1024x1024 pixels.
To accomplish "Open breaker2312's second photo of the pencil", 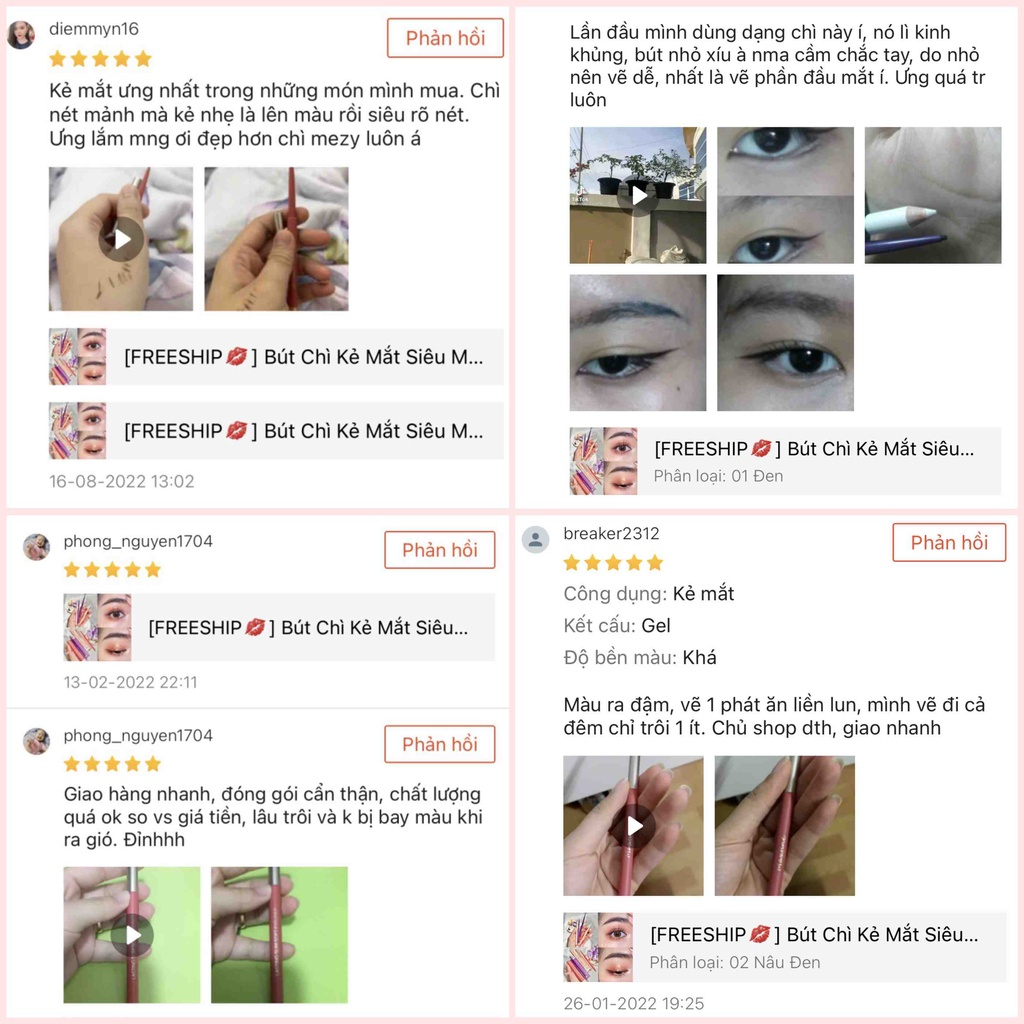I will (x=784, y=825).
